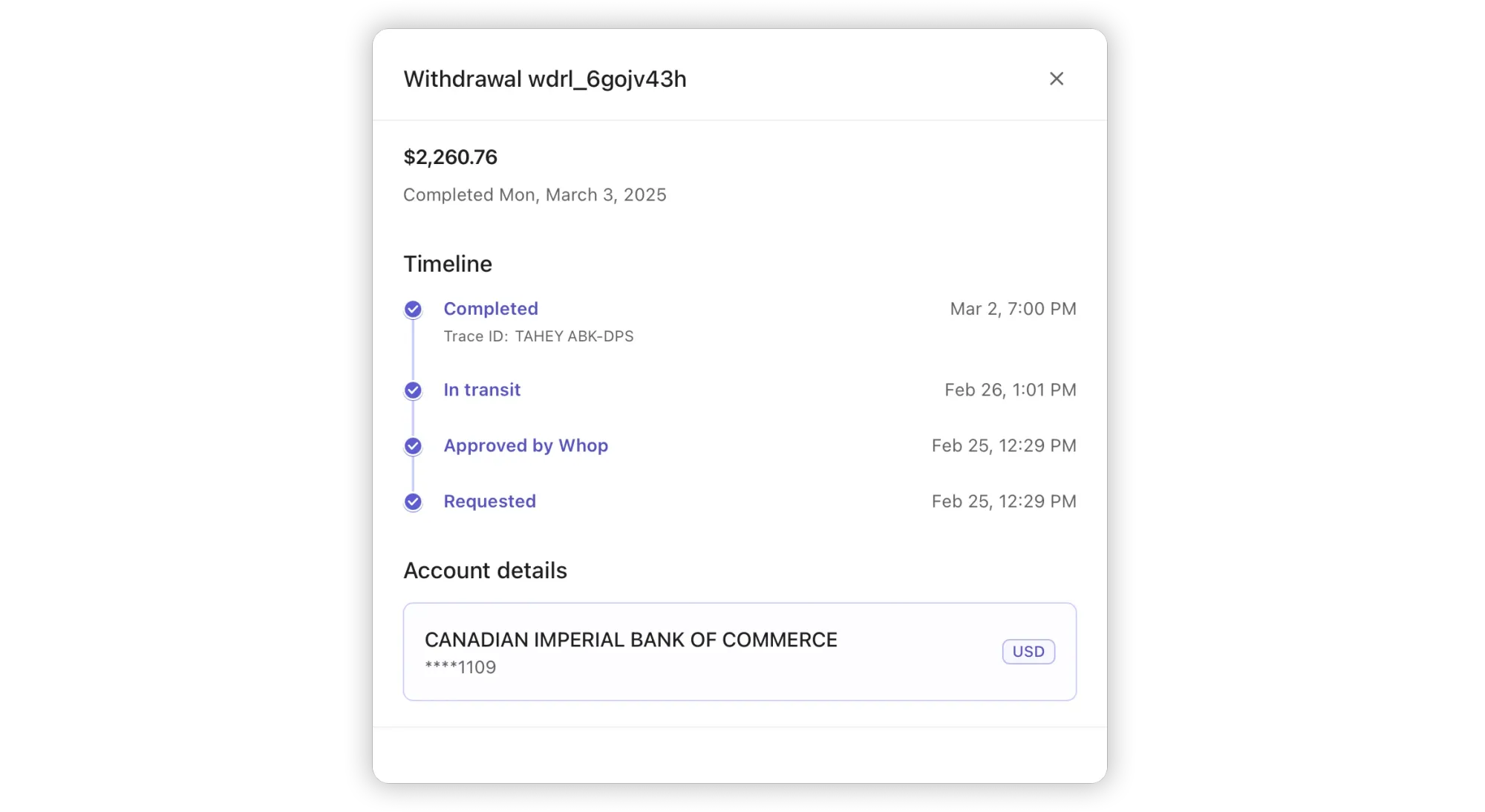Click the masked account number ending 1109
The height and width of the screenshot is (812, 1485).
pos(460,667)
